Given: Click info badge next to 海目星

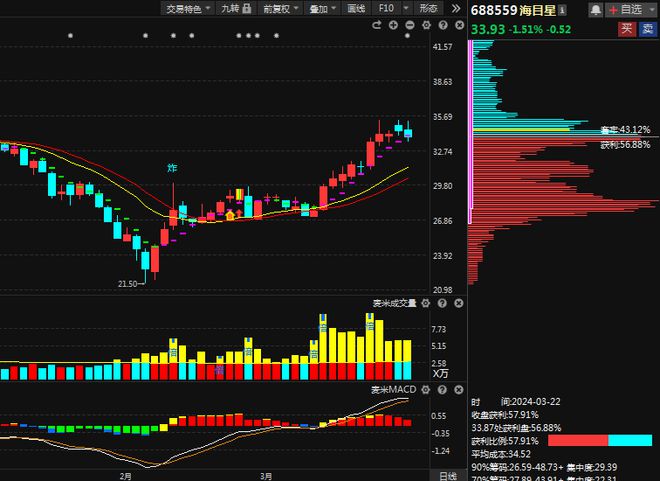Looking at the screenshot, I should tap(562, 11).
